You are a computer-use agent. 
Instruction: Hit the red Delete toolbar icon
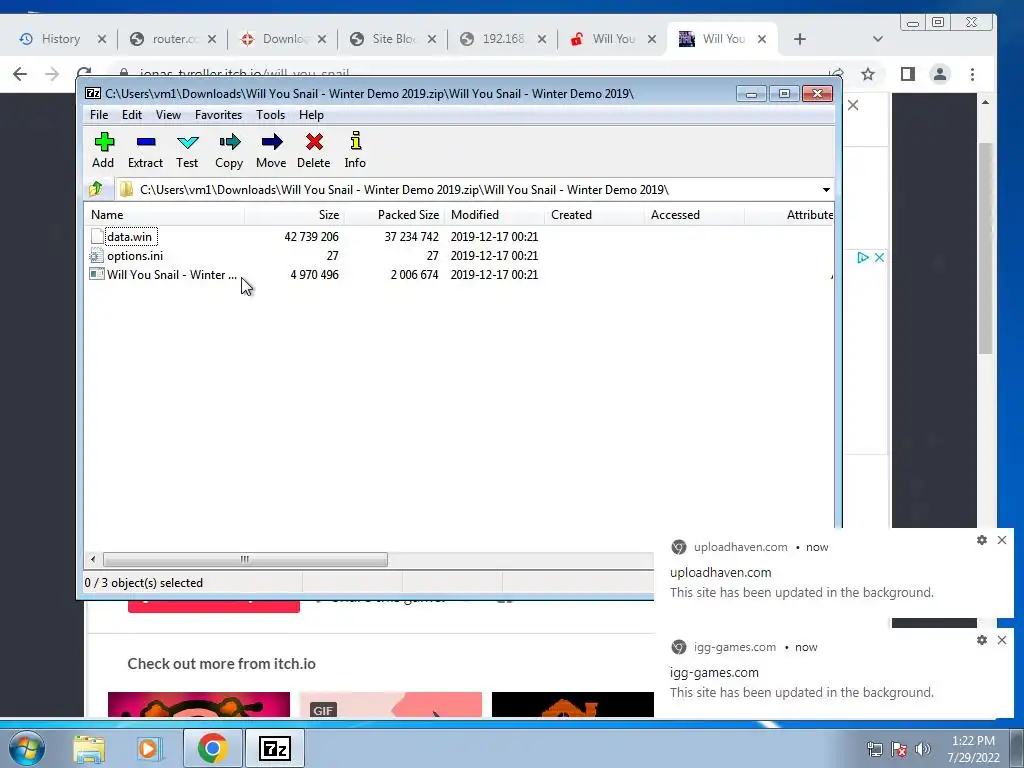pos(313,150)
